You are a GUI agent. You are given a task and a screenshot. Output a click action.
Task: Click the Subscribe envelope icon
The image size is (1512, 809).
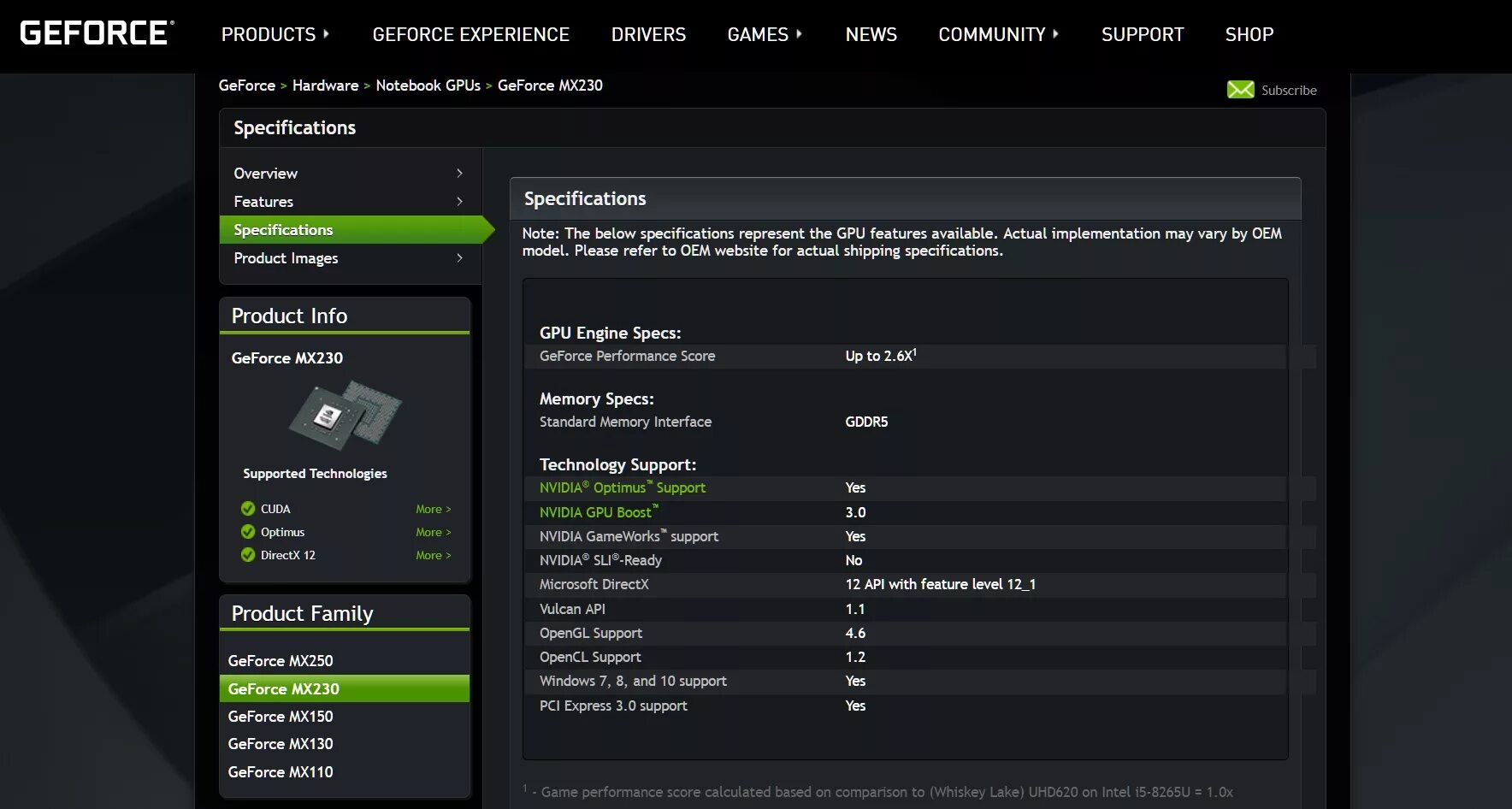(1240, 90)
